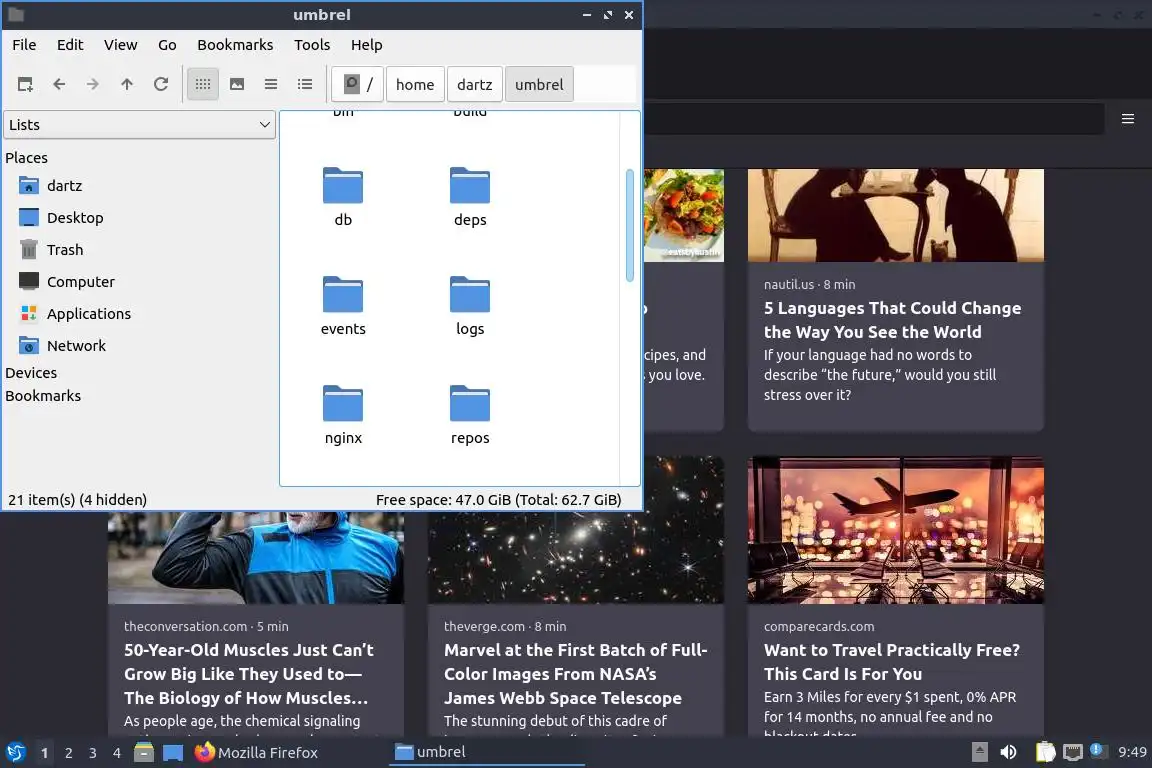Reload the current folder
Viewport: 1152px width, 768px height.
(161, 85)
